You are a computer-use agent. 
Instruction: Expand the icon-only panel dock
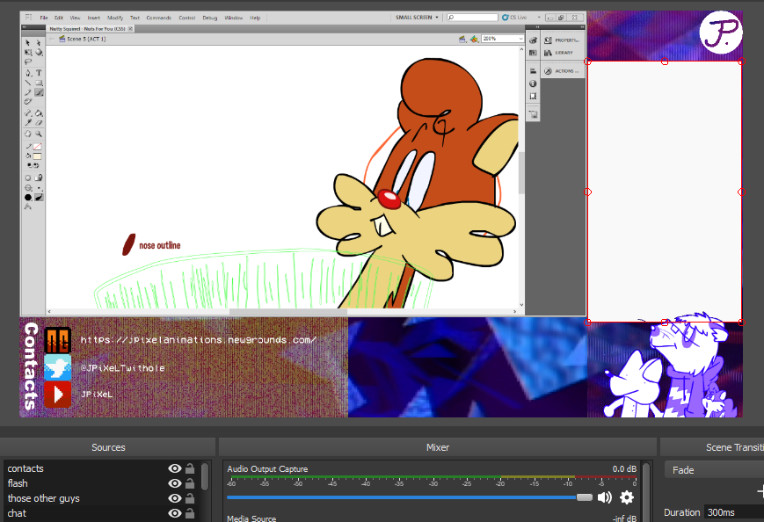point(537,27)
